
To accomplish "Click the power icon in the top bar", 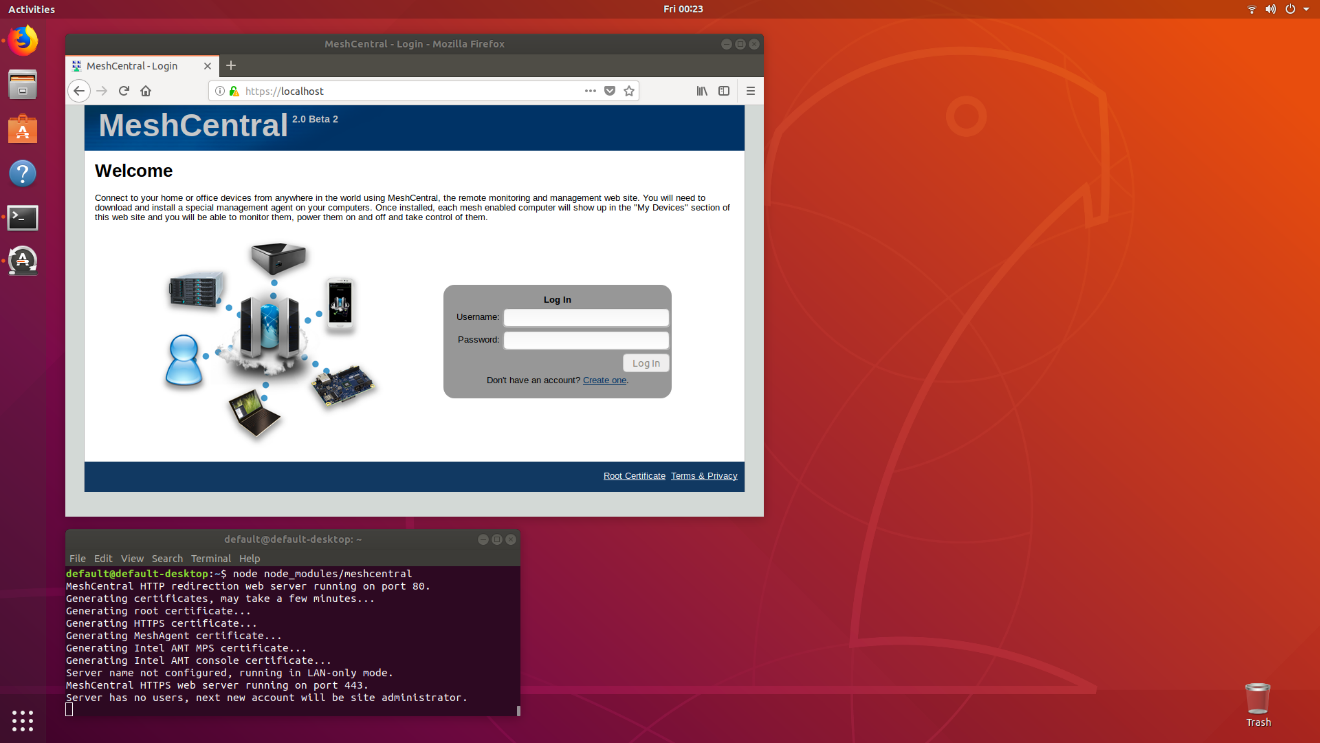I will click(x=1290, y=9).
